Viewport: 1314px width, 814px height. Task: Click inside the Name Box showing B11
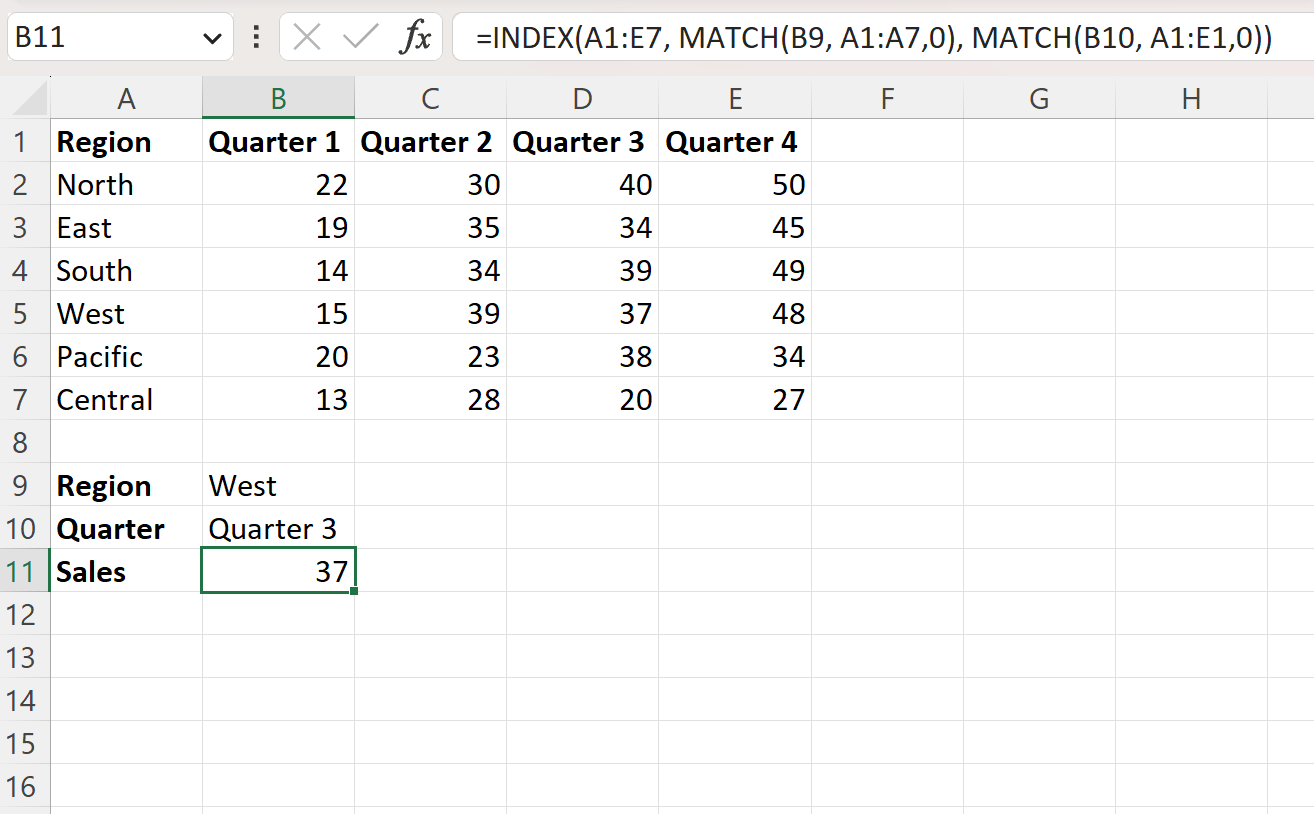pyautogui.click(x=100, y=37)
